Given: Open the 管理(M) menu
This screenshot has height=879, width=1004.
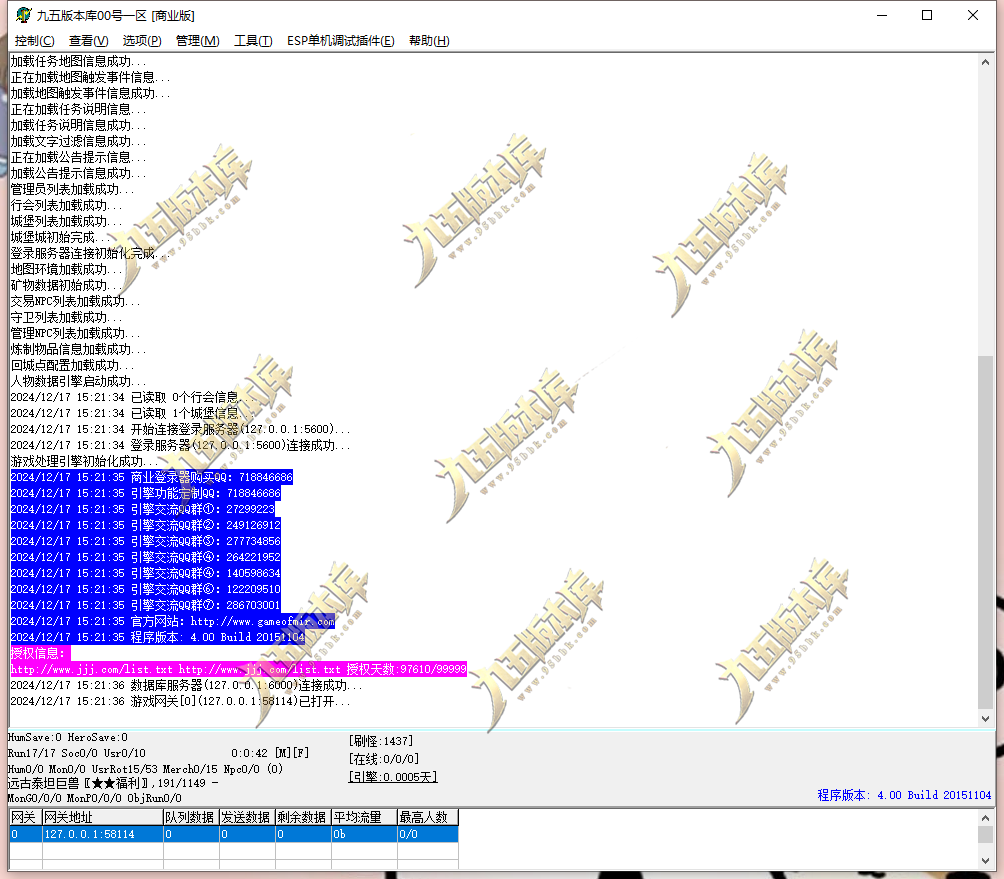Looking at the screenshot, I should 197,41.
